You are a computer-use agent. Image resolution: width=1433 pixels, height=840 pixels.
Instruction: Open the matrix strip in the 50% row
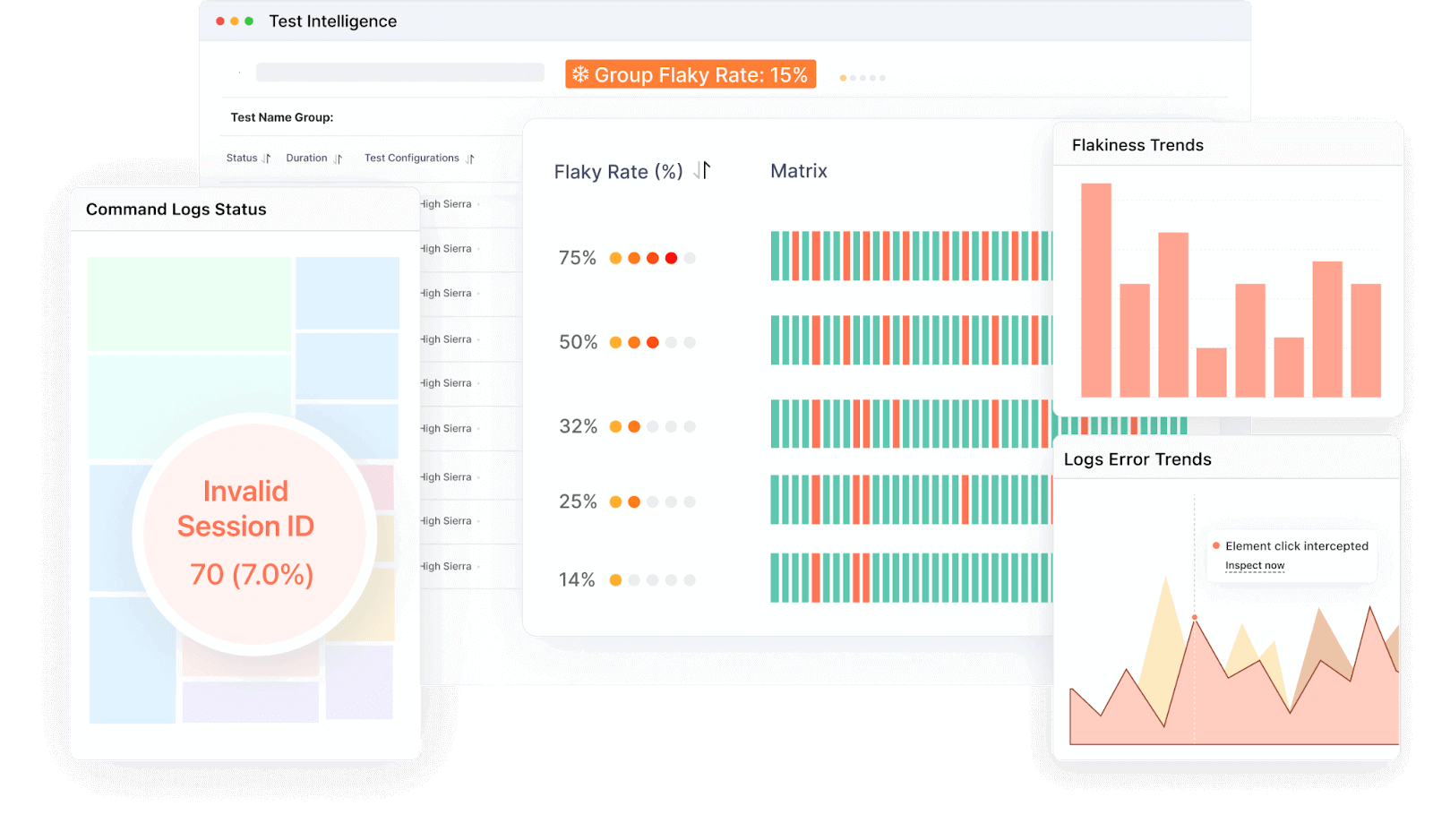[911, 340]
